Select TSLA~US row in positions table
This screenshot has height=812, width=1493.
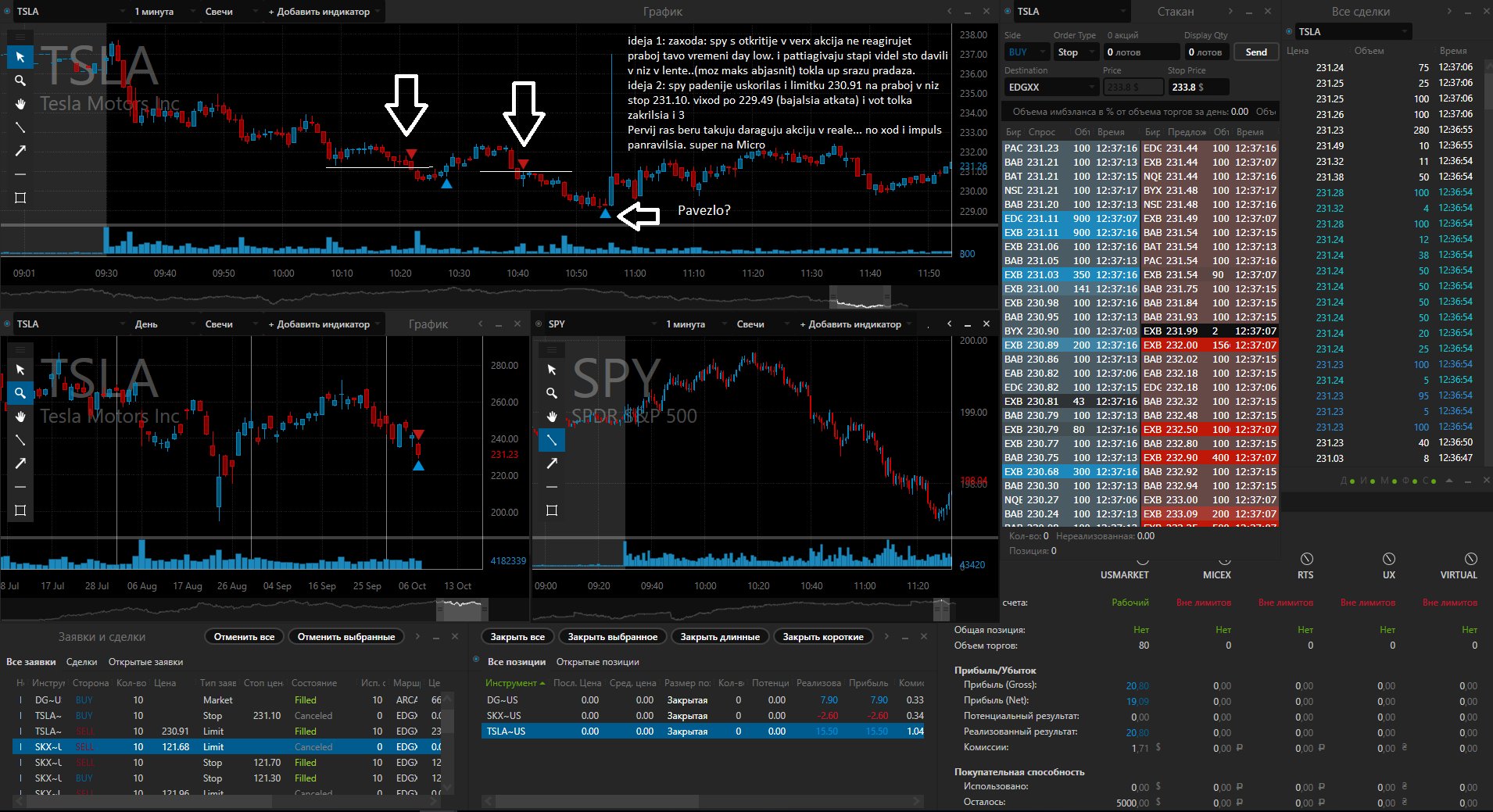pos(703,732)
